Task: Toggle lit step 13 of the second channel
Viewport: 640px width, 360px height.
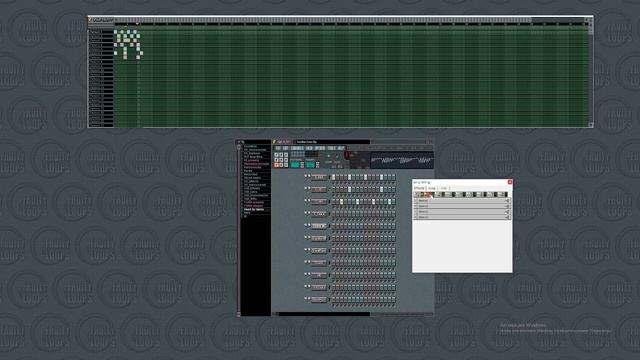Action: tap(381, 189)
